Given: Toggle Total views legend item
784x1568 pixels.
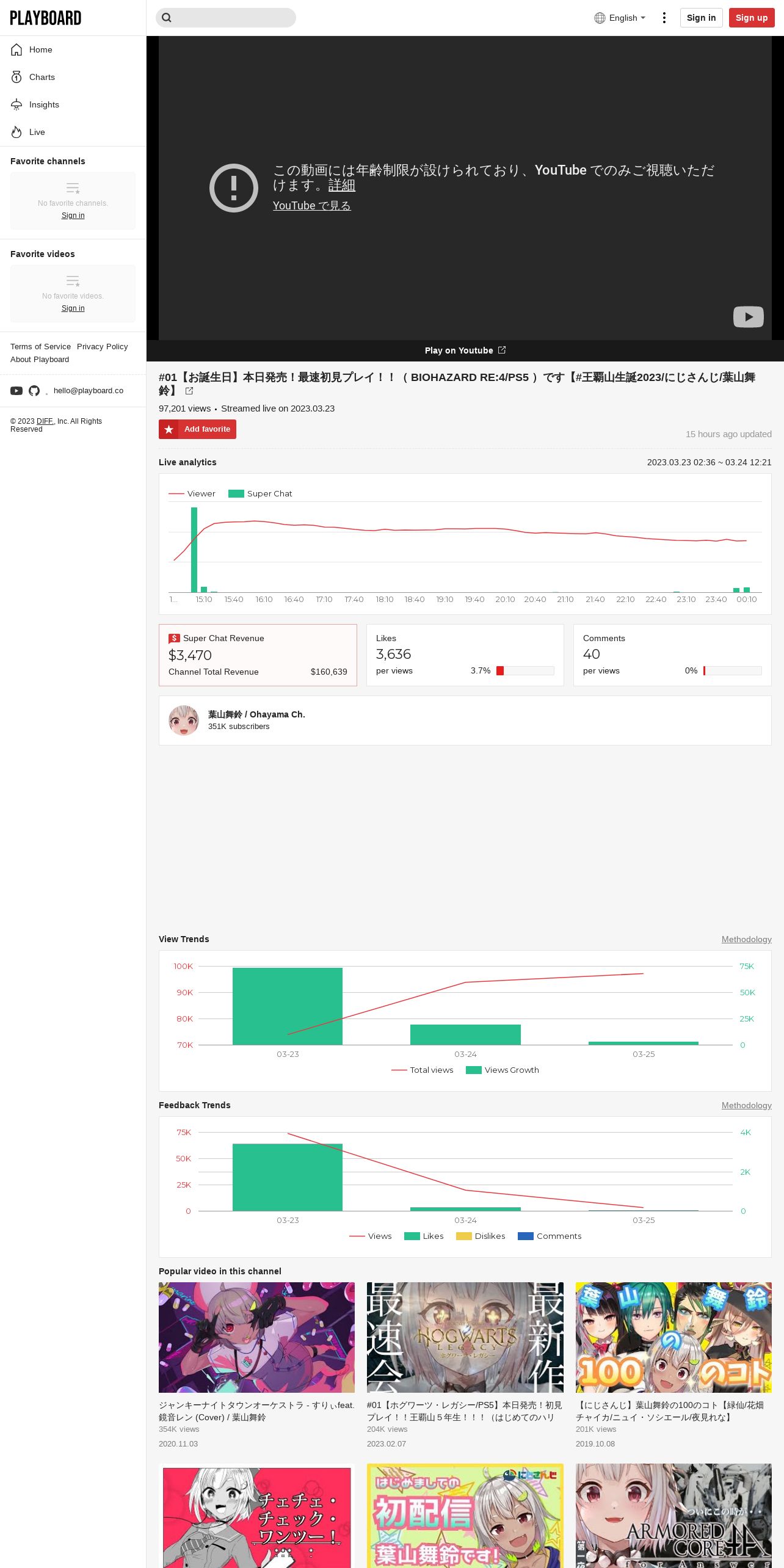Looking at the screenshot, I should coord(423,1070).
